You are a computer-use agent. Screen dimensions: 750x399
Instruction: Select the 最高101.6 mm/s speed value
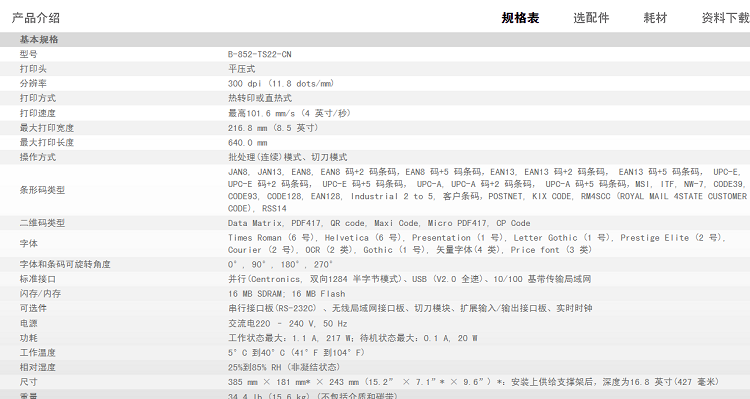click(290, 113)
